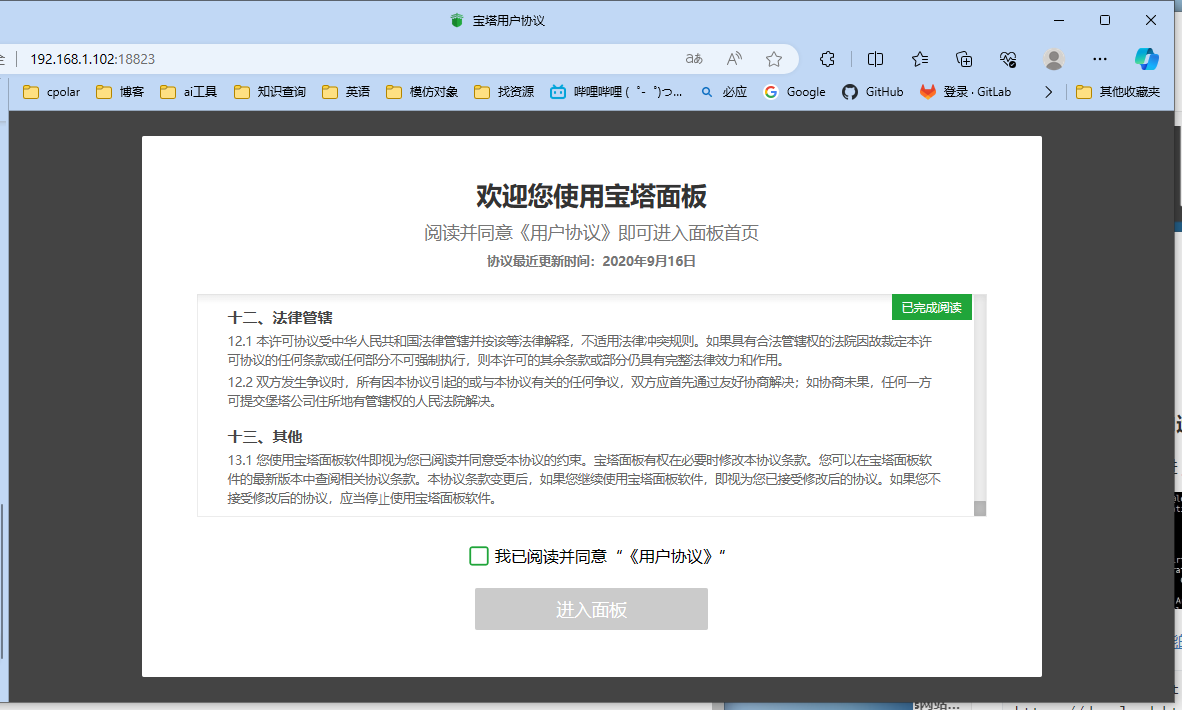Open the 英语 bookmarks folder
This screenshot has width=1182, height=710.
346,92
